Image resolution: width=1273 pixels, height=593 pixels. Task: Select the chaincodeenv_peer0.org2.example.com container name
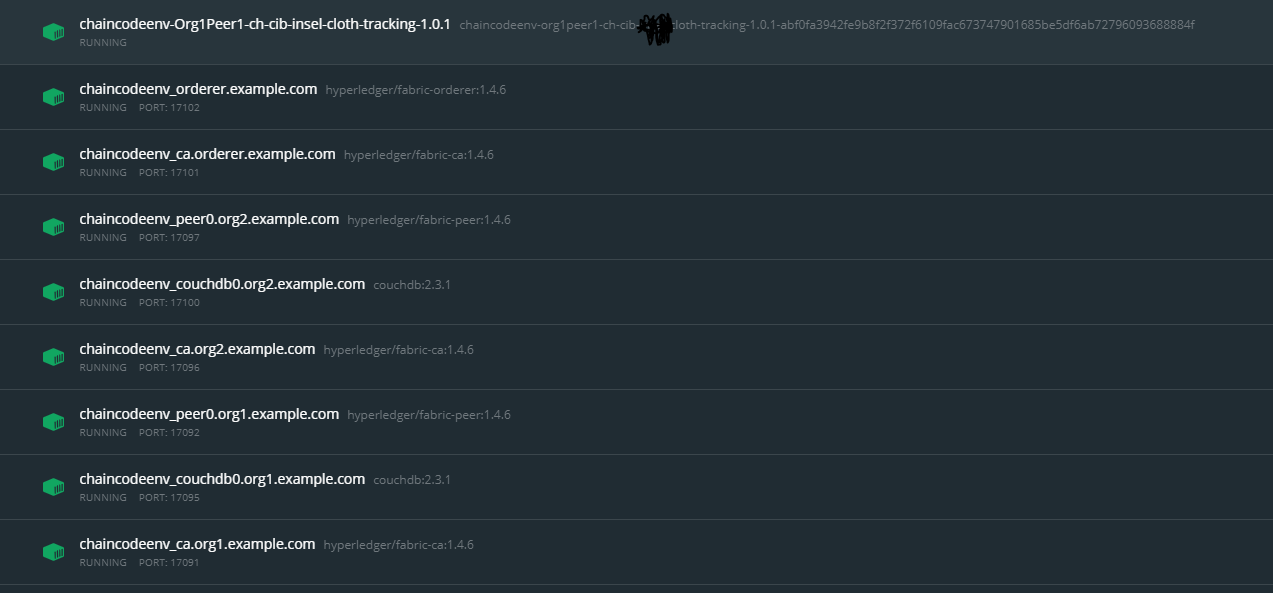(209, 219)
